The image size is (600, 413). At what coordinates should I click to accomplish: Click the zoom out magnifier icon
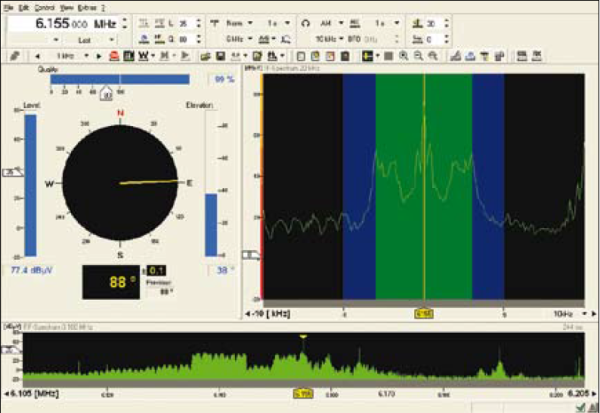coord(417,53)
